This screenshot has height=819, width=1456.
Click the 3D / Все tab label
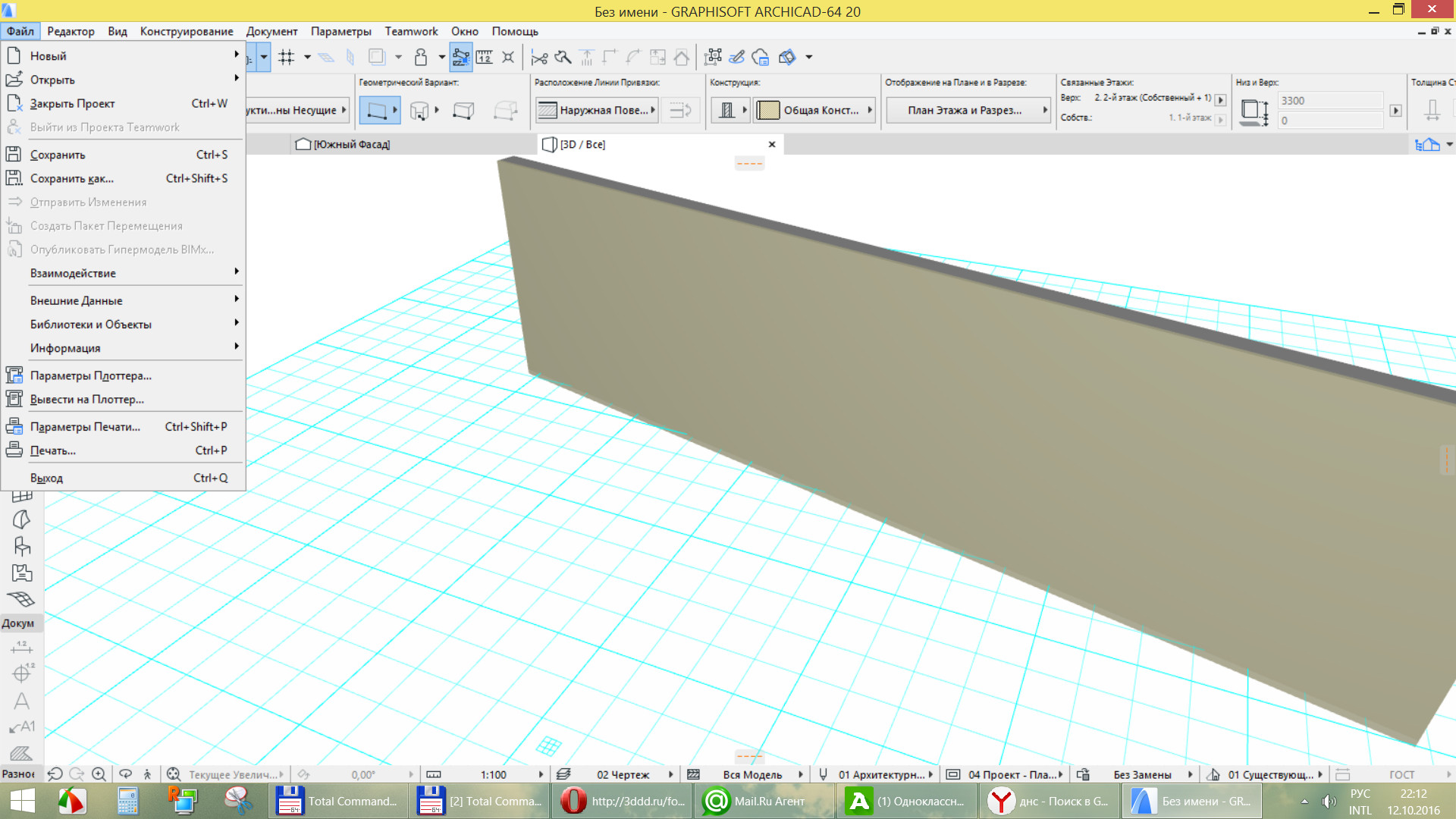580,143
